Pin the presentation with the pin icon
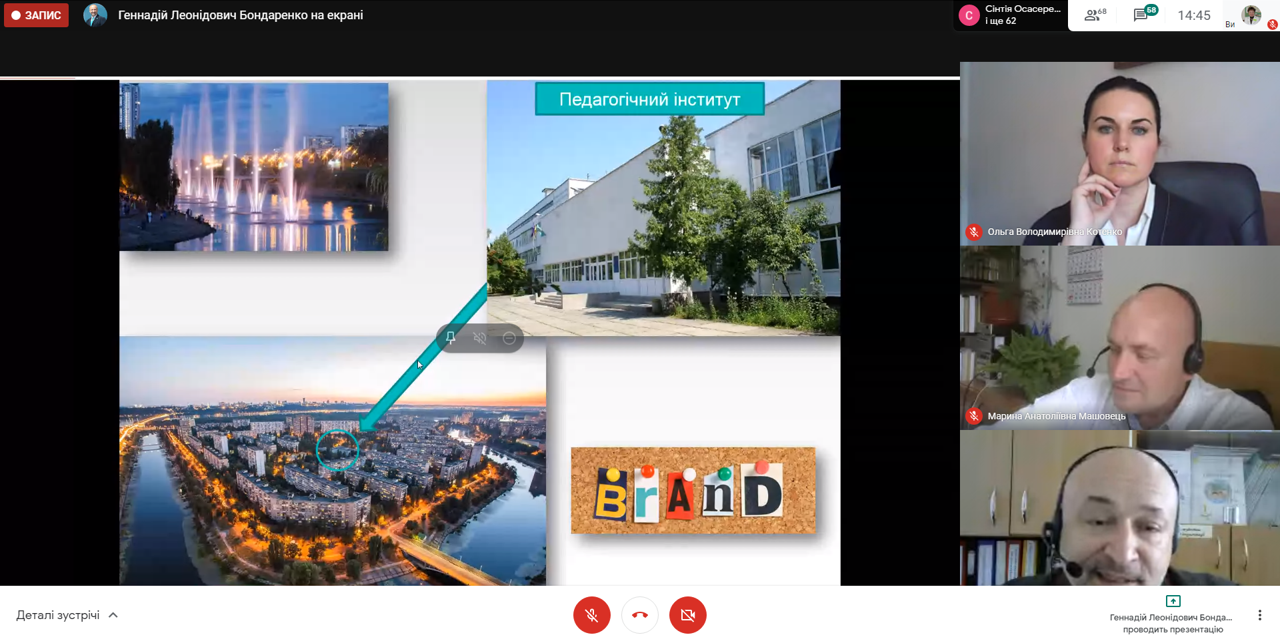 click(451, 338)
